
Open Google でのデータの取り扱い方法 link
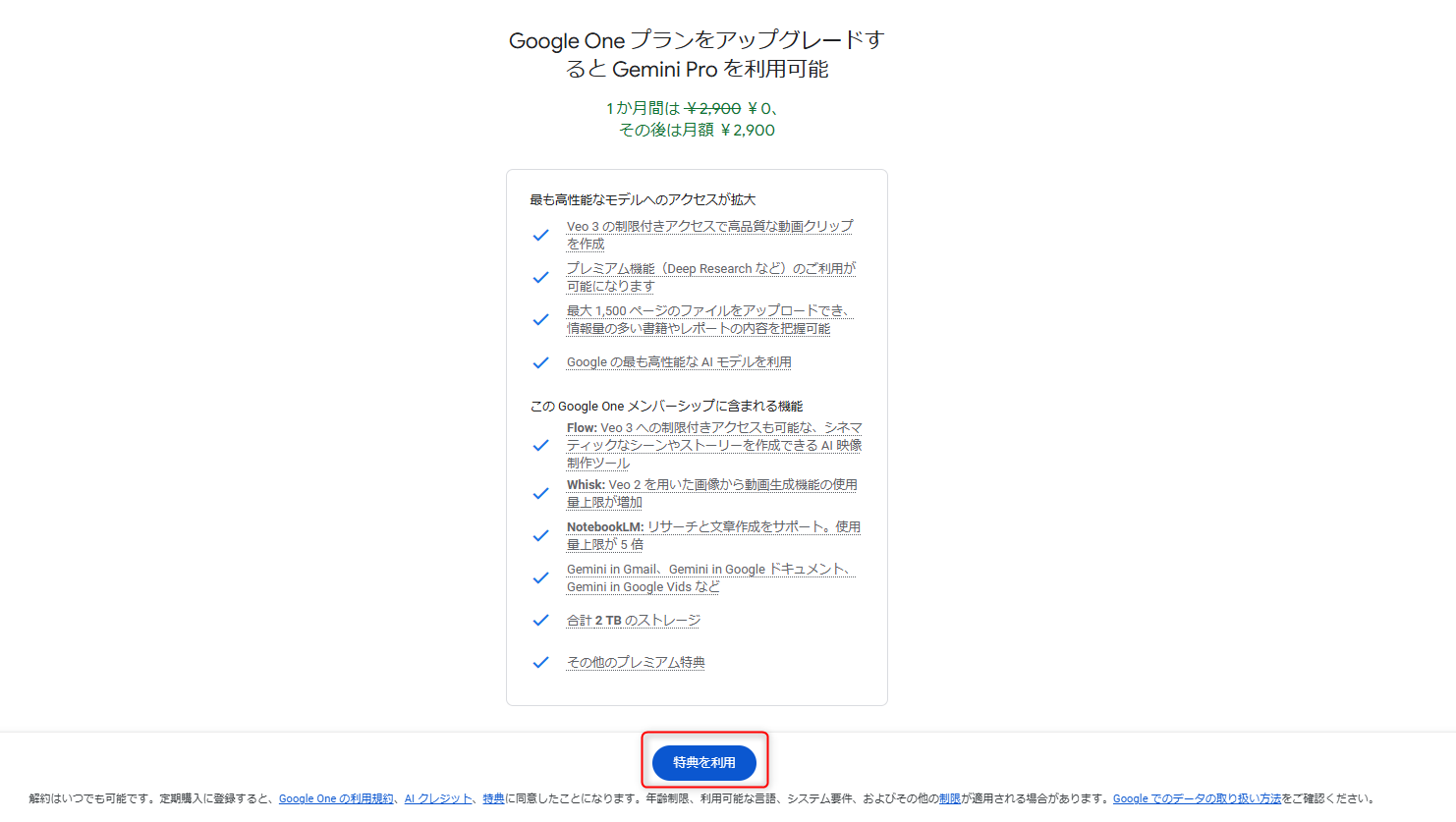[x=1196, y=798]
